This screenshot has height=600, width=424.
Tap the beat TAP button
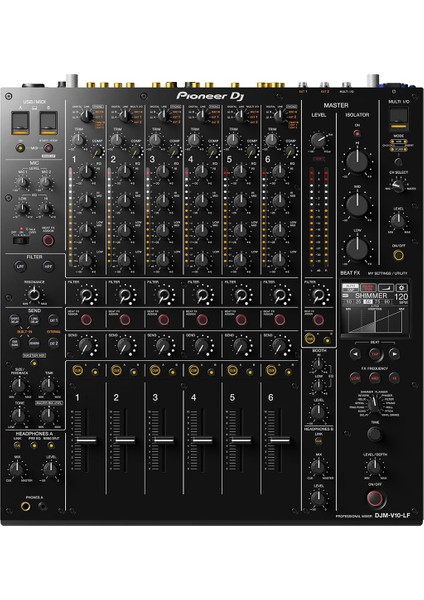coord(375,354)
